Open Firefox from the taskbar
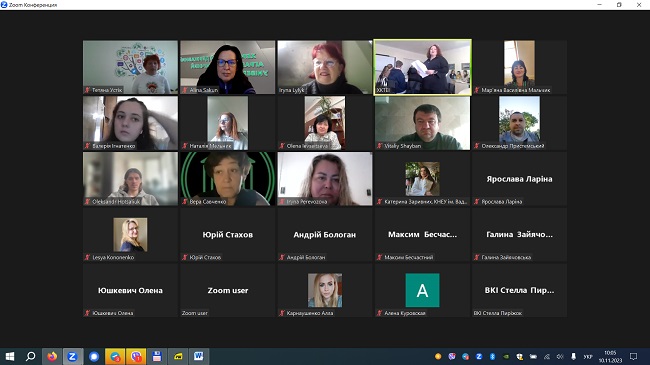 [52, 356]
